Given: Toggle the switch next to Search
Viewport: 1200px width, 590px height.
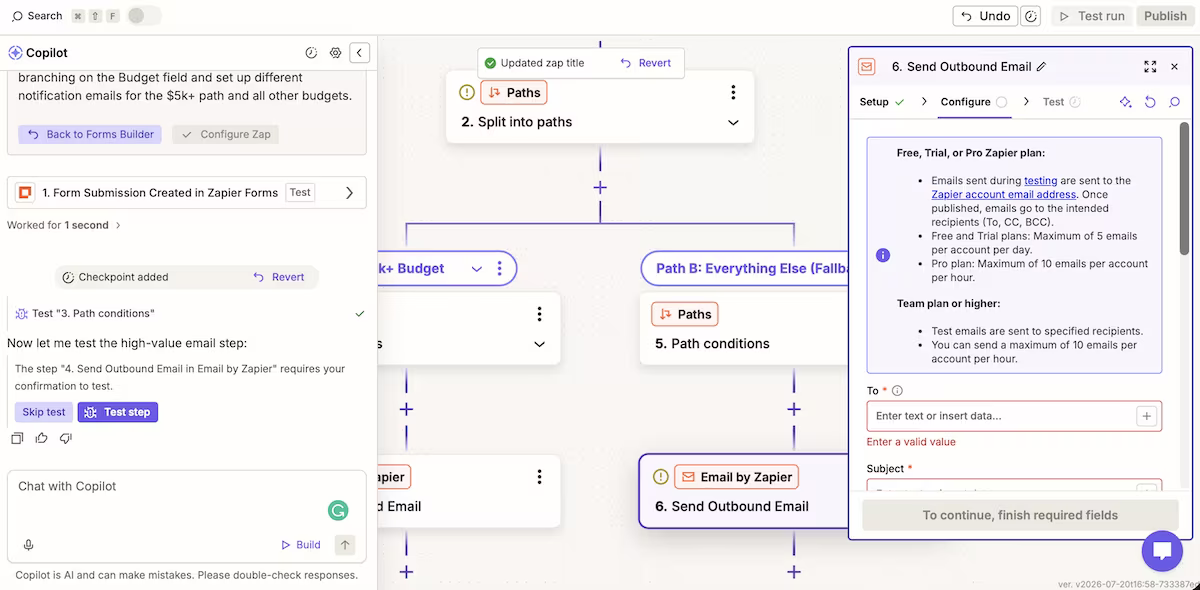Looking at the screenshot, I should click(144, 16).
